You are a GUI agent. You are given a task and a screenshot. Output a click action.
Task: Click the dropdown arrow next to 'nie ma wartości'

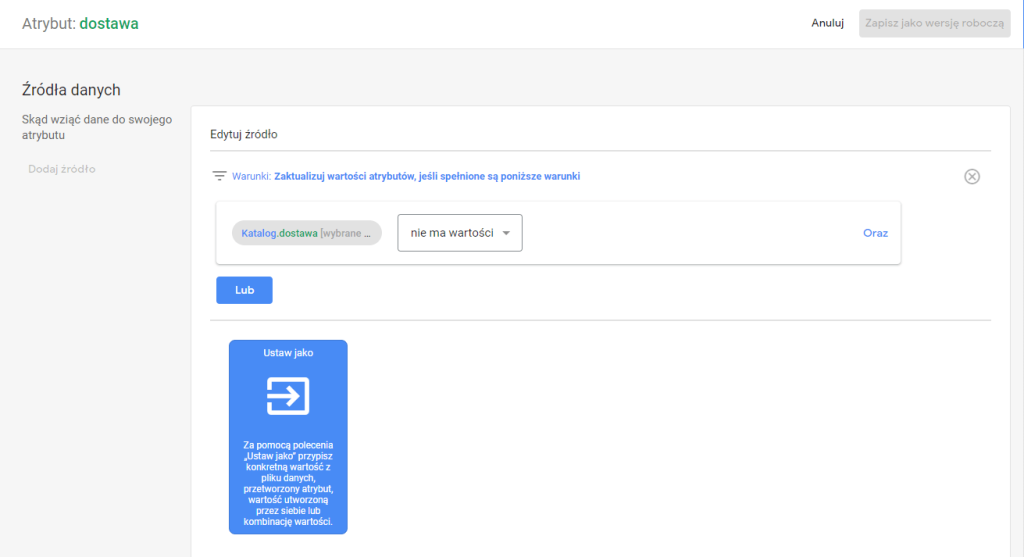click(506, 233)
